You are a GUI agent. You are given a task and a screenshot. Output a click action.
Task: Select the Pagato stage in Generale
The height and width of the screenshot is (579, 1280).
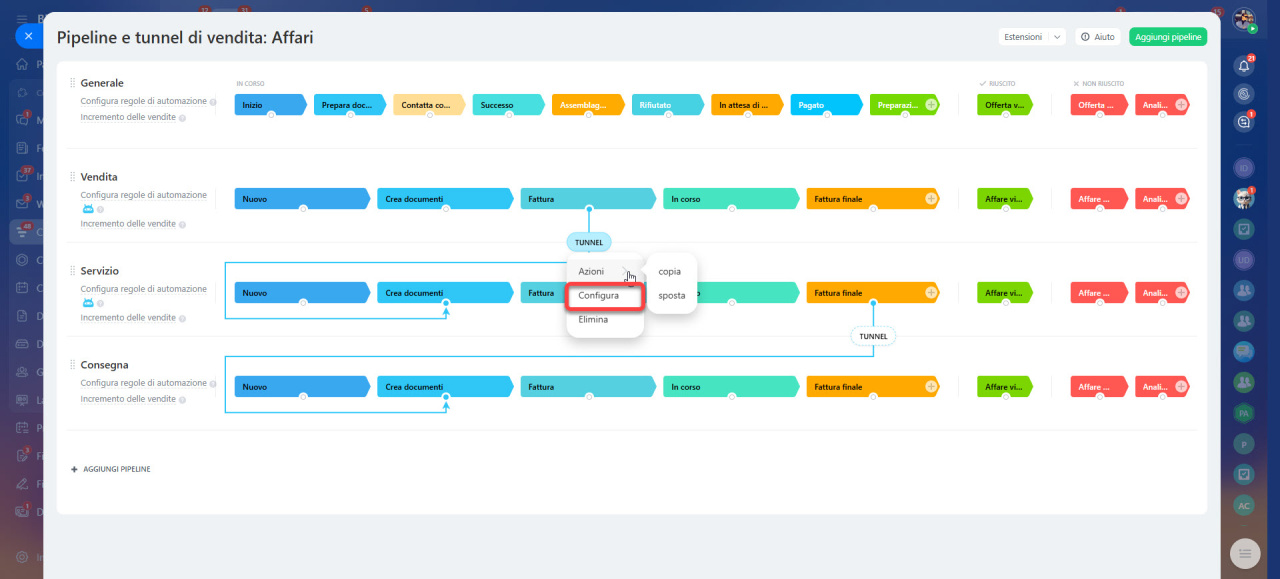click(x=826, y=104)
